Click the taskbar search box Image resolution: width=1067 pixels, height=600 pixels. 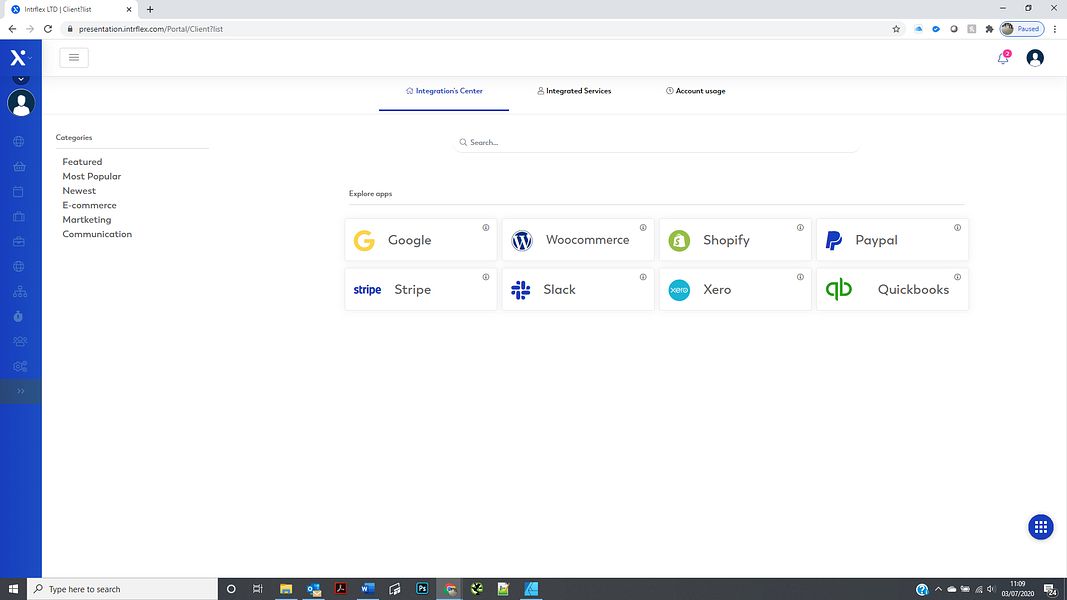tap(122, 589)
